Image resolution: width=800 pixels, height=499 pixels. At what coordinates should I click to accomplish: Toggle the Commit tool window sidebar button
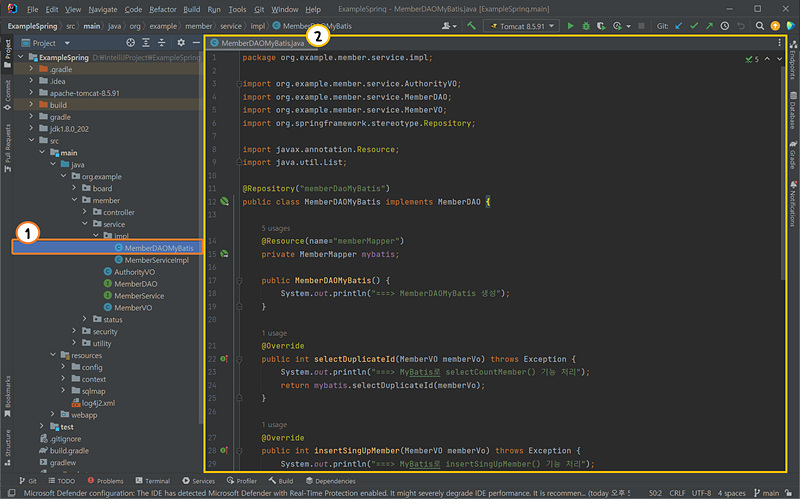pos(7,95)
